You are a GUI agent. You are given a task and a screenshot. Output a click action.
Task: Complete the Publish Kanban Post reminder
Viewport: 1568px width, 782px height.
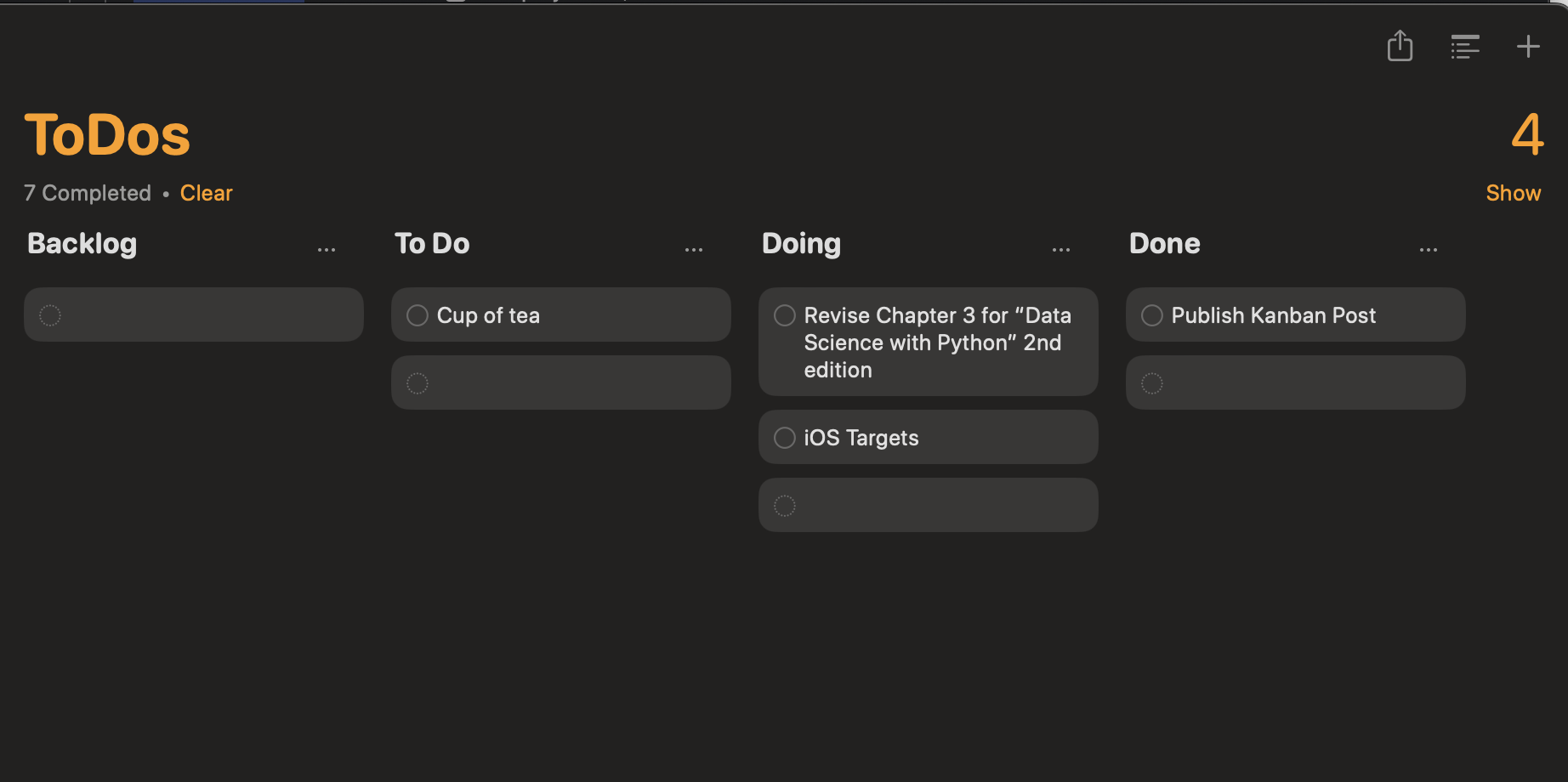(x=1151, y=314)
